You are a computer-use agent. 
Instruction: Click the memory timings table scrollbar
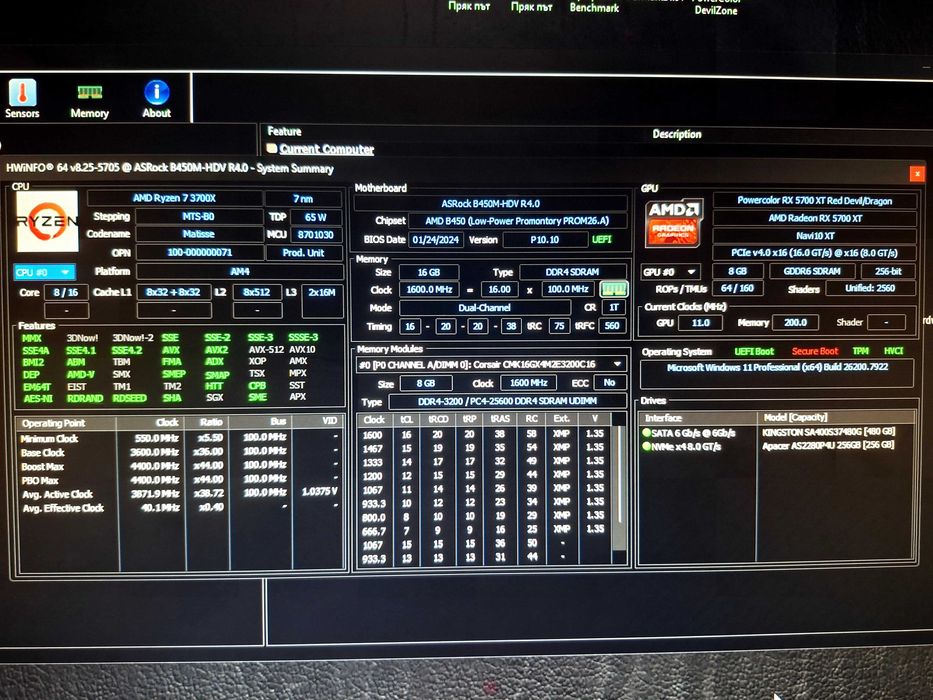tap(619, 488)
